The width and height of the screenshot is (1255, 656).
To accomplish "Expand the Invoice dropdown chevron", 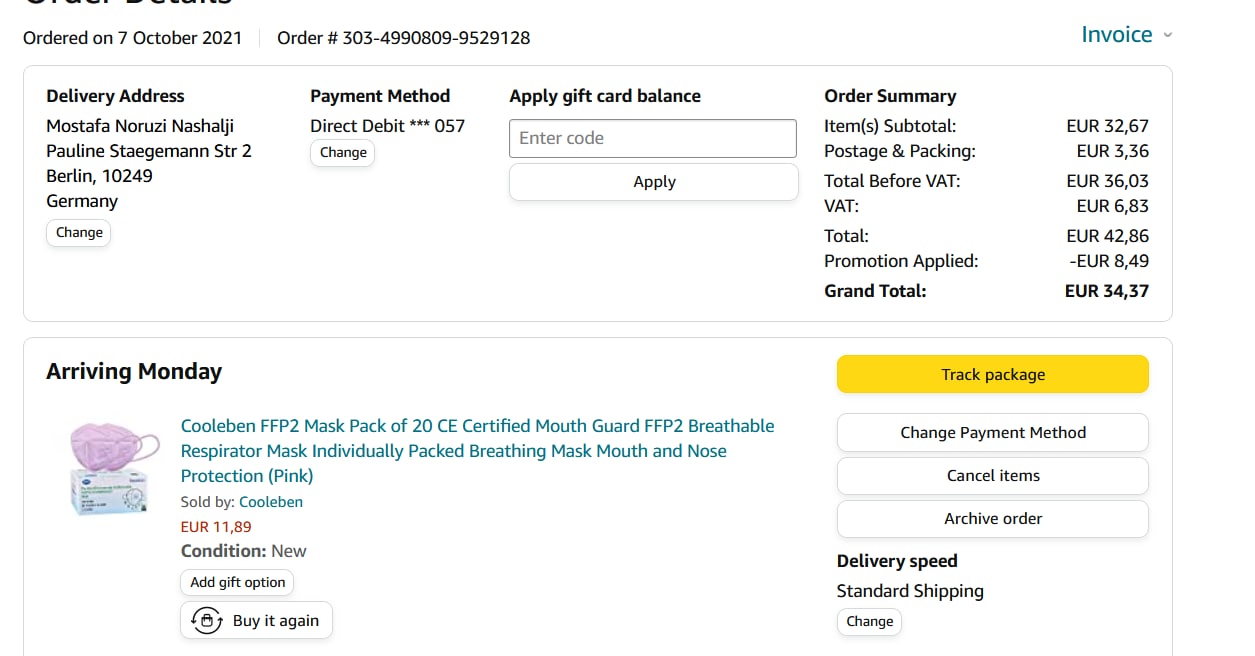I will (1167, 35).
